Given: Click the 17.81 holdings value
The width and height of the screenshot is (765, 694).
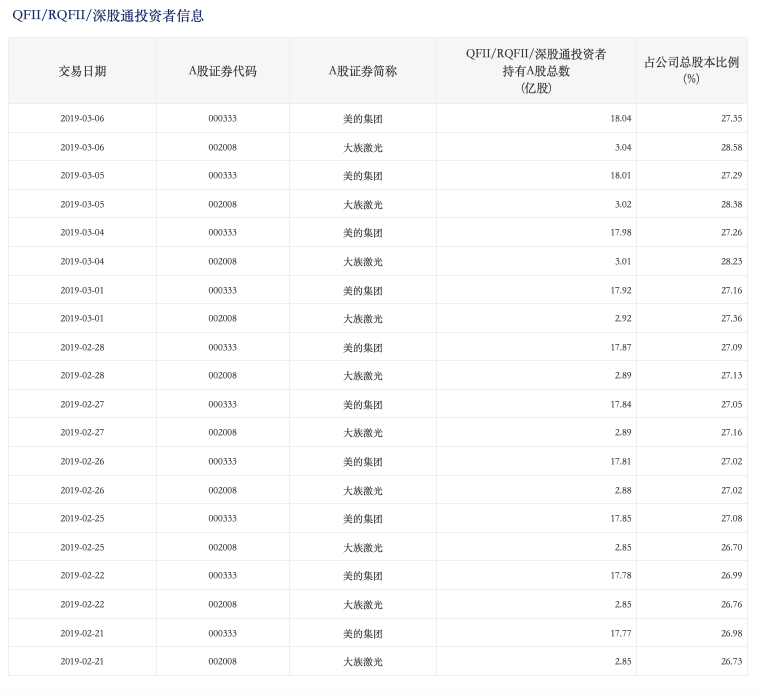Looking at the screenshot, I should tap(621, 461).
